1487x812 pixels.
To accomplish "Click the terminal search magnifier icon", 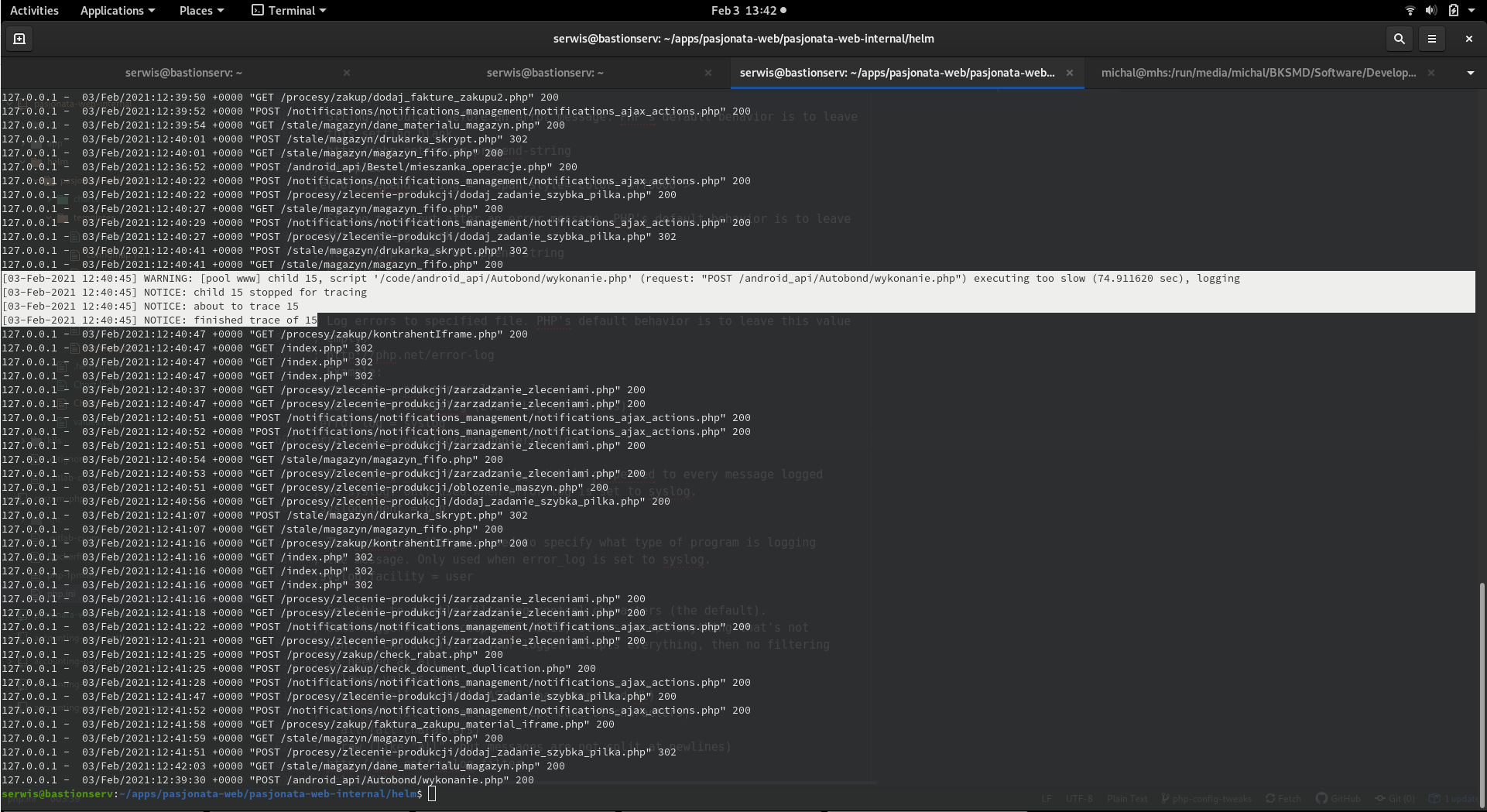I will (x=1399, y=39).
